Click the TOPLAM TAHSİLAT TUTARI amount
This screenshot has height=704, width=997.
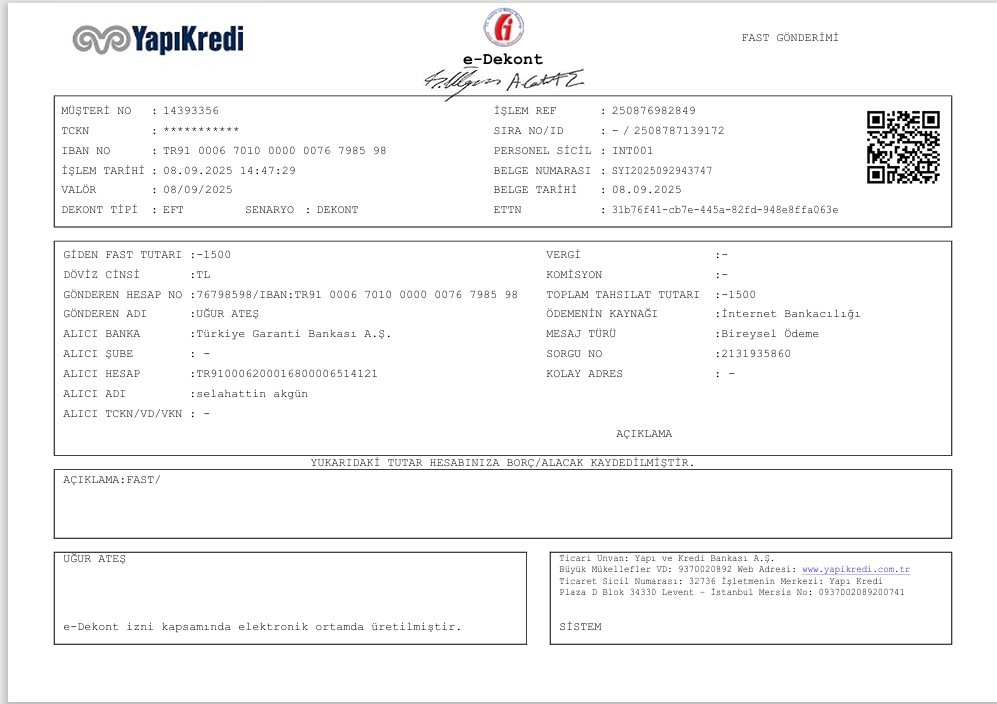coord(738,295)
